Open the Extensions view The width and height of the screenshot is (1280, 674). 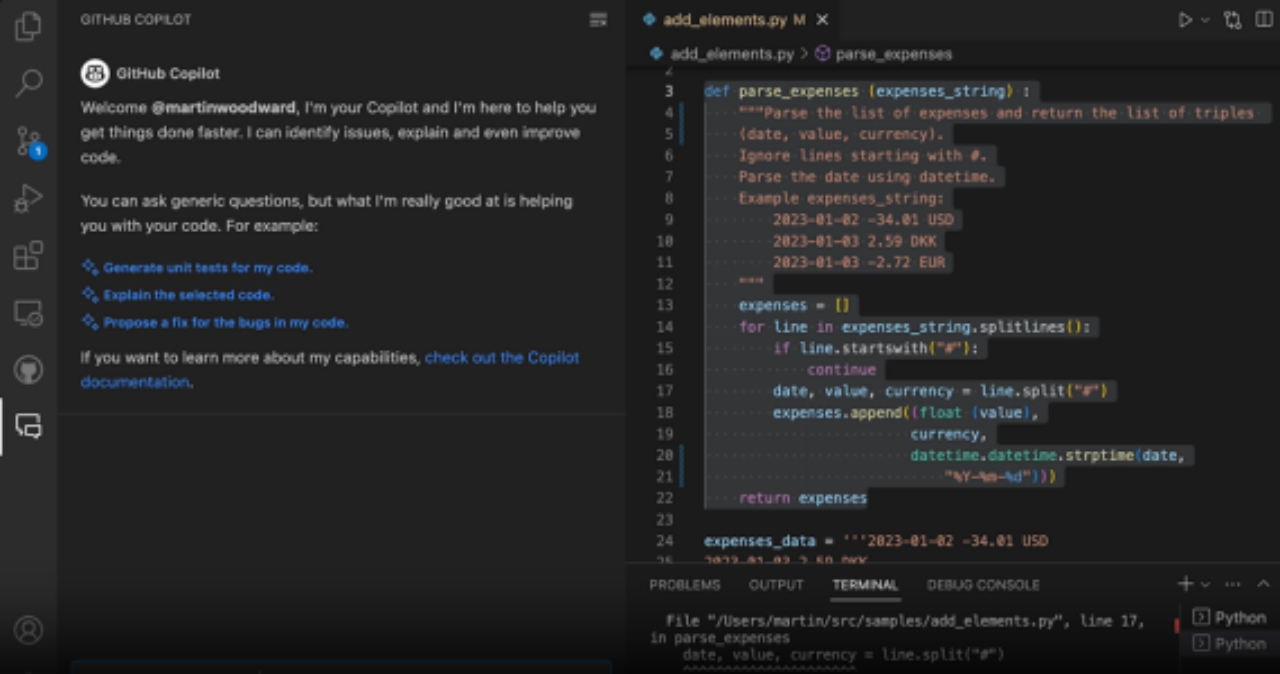click(28, 256)
